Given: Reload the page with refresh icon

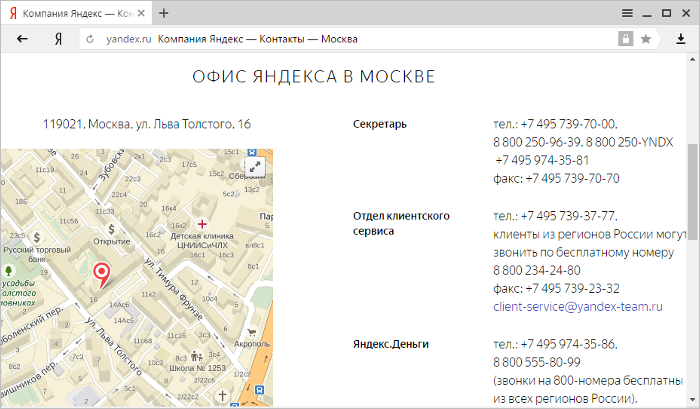Looking at the screenshot, I should (x=90, y=39).
